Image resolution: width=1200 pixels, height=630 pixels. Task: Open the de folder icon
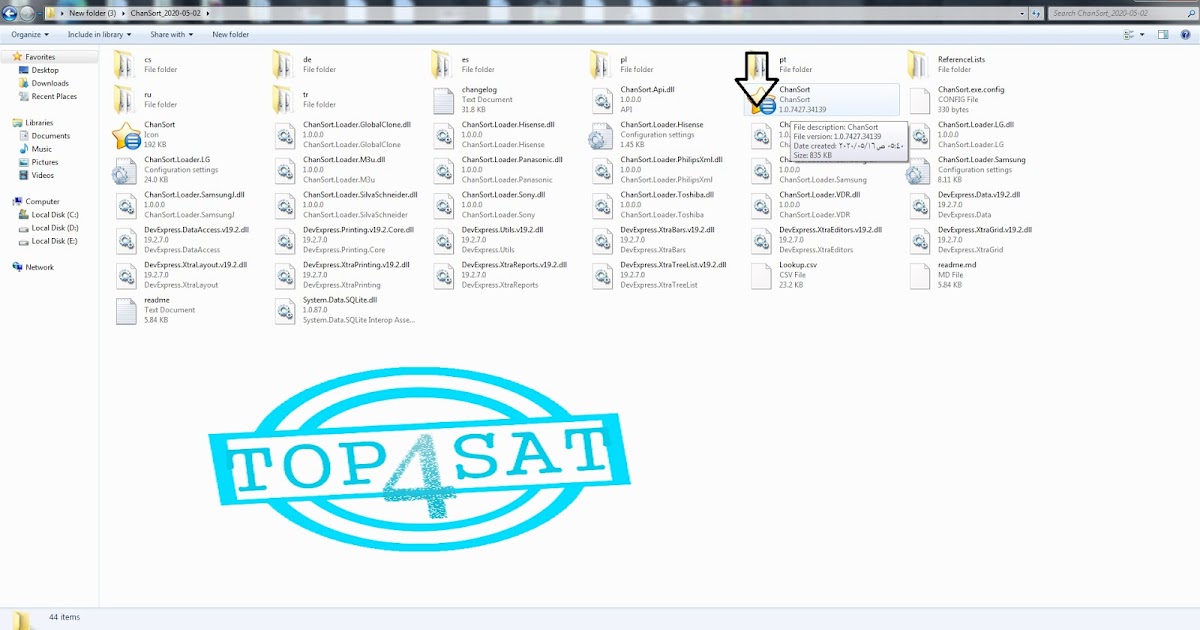tap(283, 65)
